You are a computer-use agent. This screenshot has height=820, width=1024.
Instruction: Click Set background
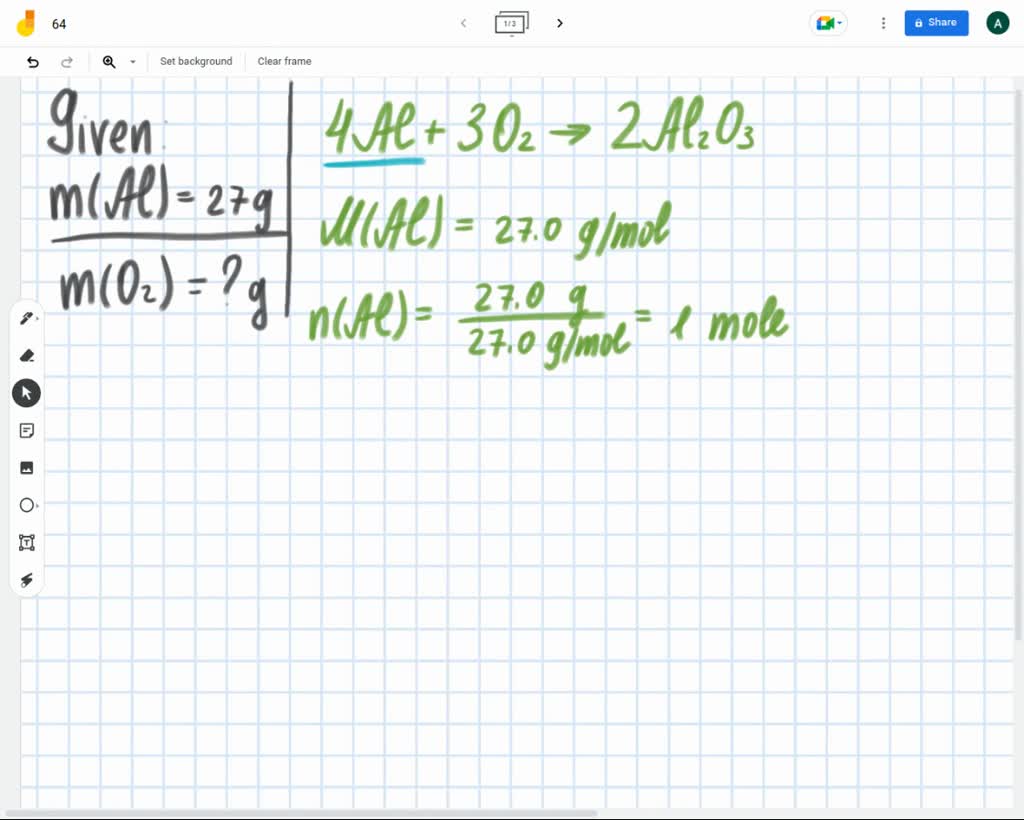[x=196, y=61]
